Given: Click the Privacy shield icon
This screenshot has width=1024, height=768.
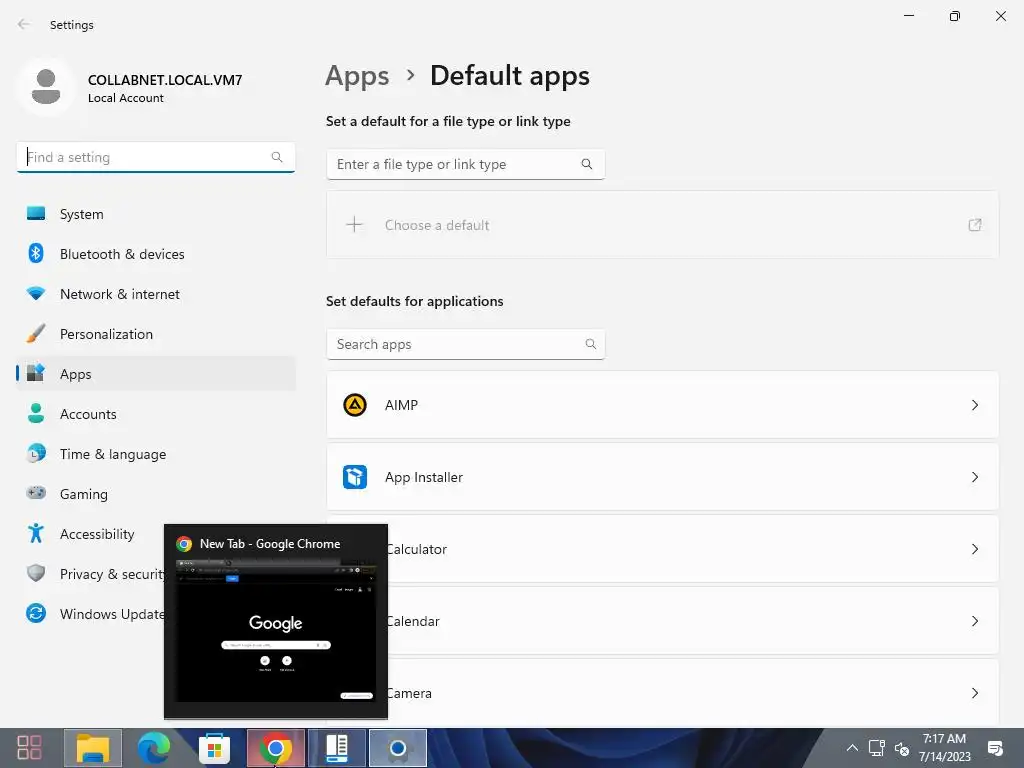Looking at the screenshot, I should click(36, 573).
